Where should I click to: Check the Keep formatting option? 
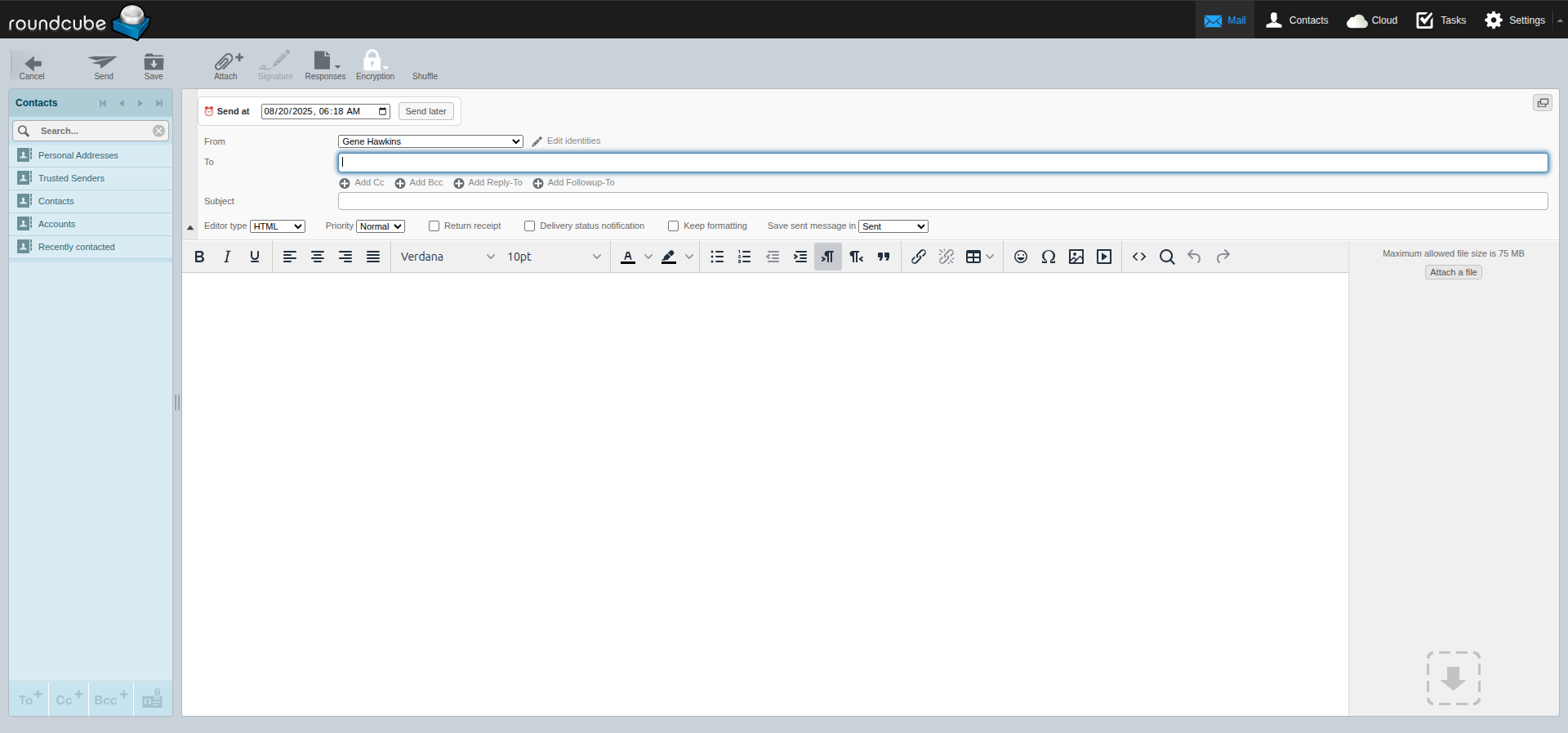[674, 226]
